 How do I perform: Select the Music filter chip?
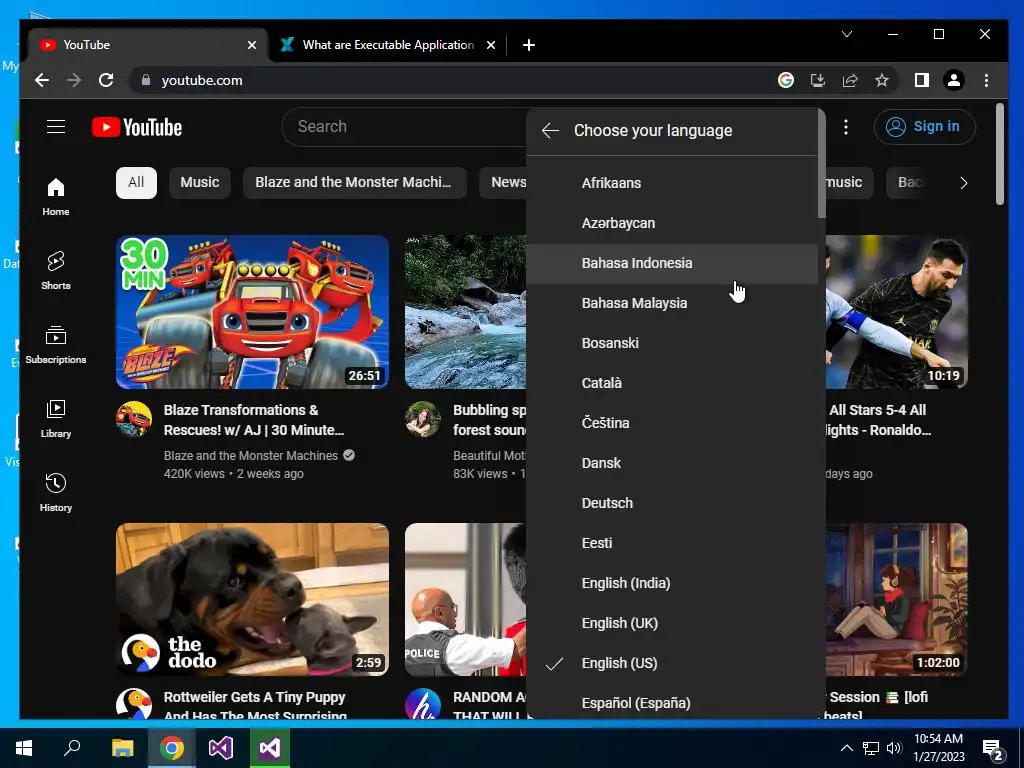click(x=200, y=183)
